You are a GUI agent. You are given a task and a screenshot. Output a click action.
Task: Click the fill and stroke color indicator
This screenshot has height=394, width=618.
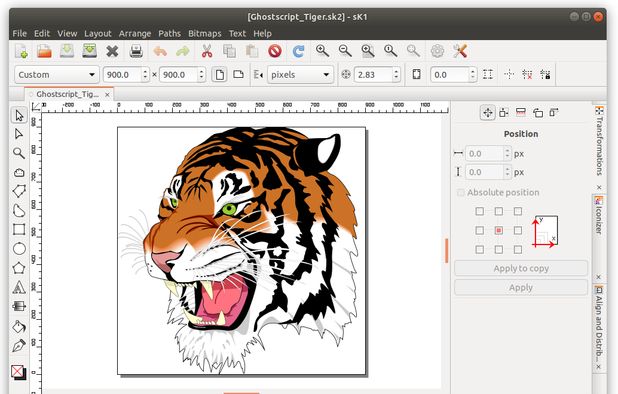click(x=18, y=372)
